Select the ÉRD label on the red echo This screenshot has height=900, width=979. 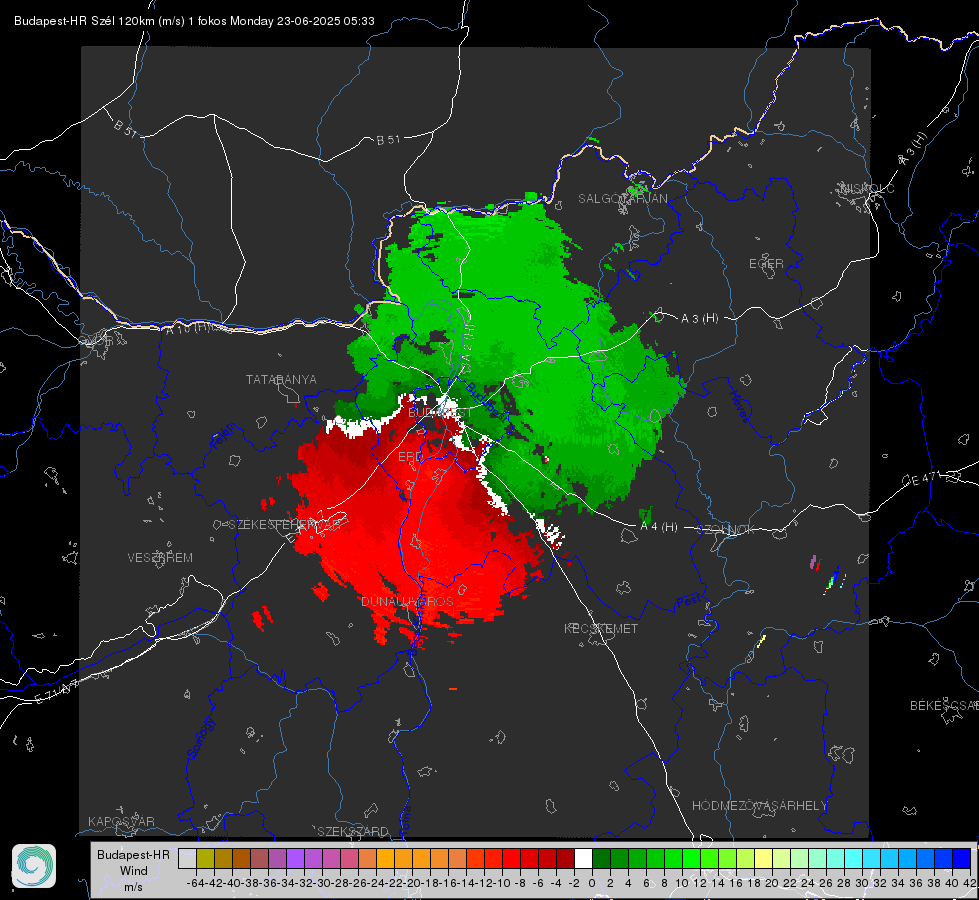(410, 457)
